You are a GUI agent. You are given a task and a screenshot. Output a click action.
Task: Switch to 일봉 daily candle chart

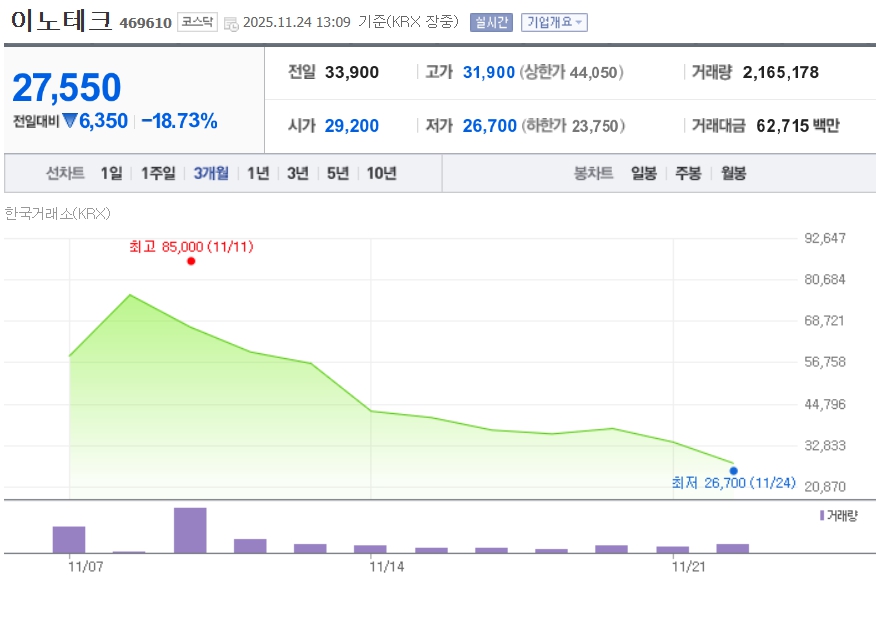pos(643,173)
